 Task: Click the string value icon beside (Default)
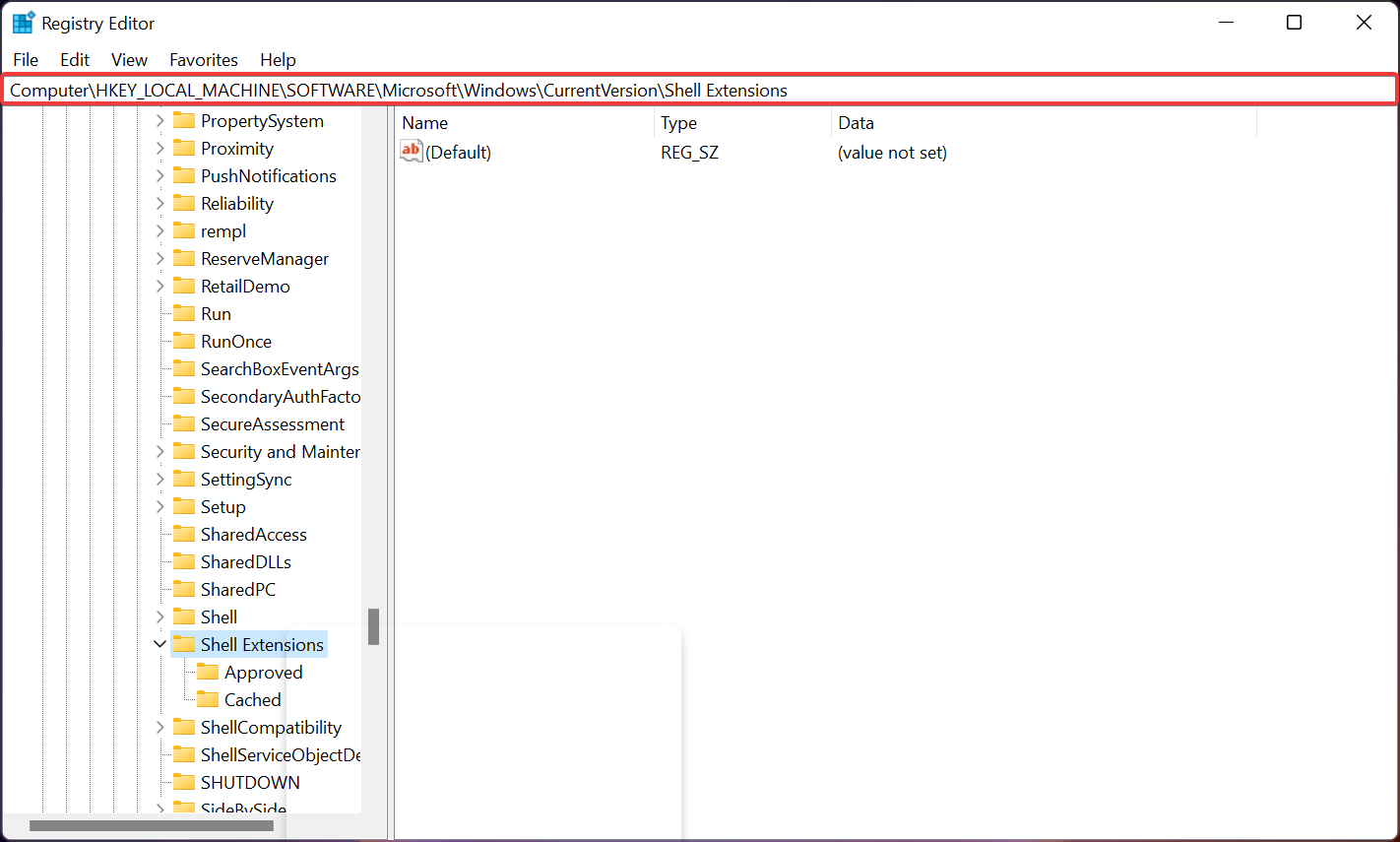coord(412,152)
